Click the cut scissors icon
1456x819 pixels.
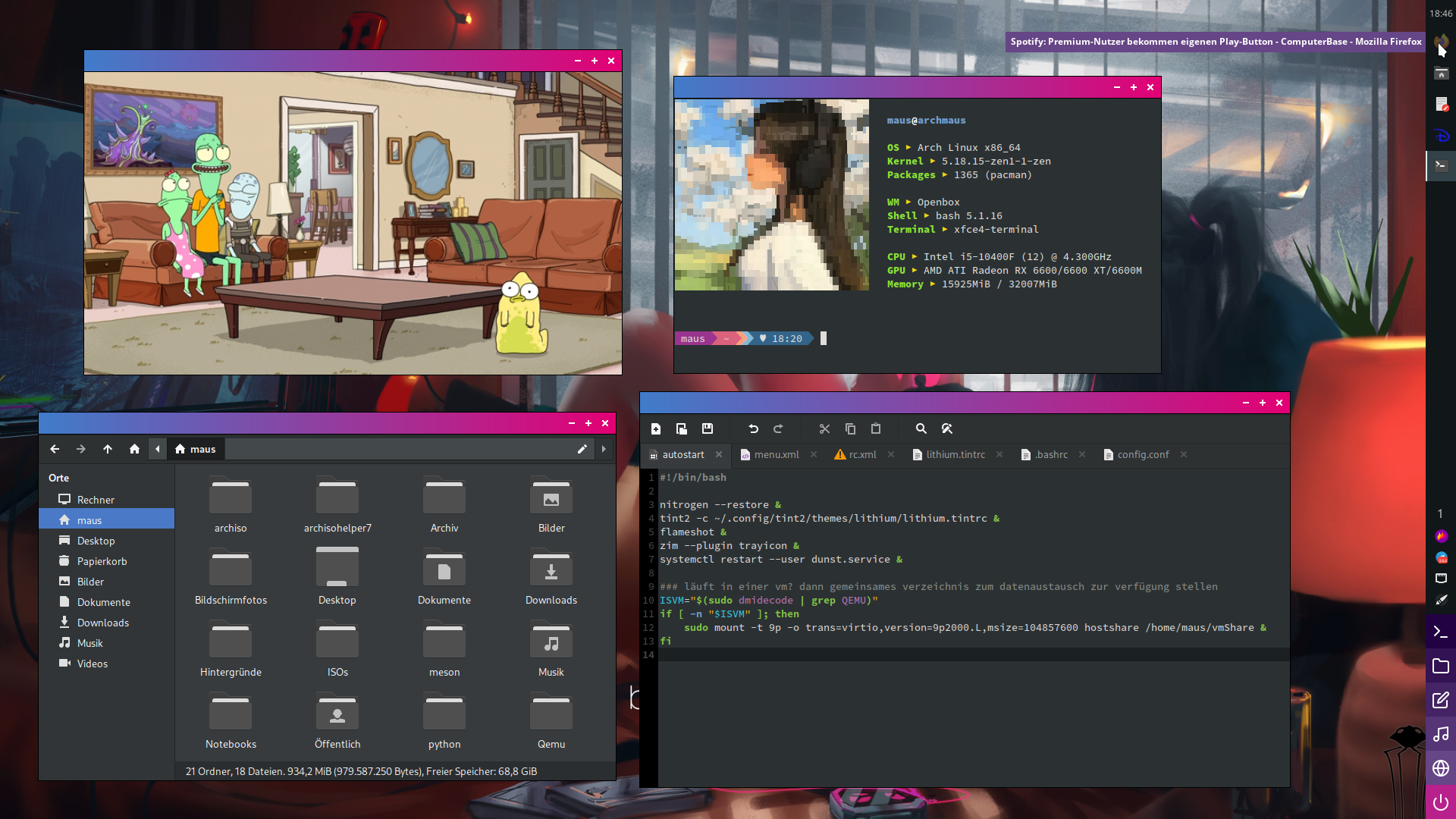pos(824,429)
